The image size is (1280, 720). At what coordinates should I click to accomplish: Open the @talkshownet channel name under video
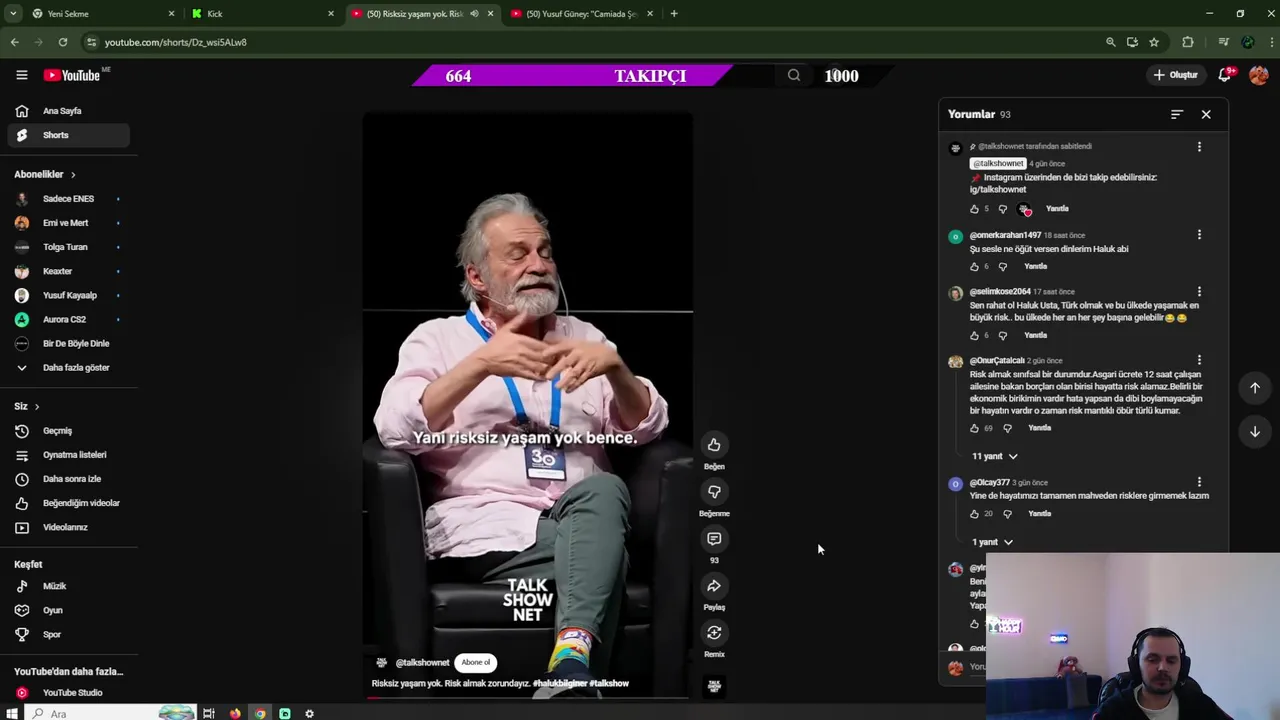click(x=422, y=663)
